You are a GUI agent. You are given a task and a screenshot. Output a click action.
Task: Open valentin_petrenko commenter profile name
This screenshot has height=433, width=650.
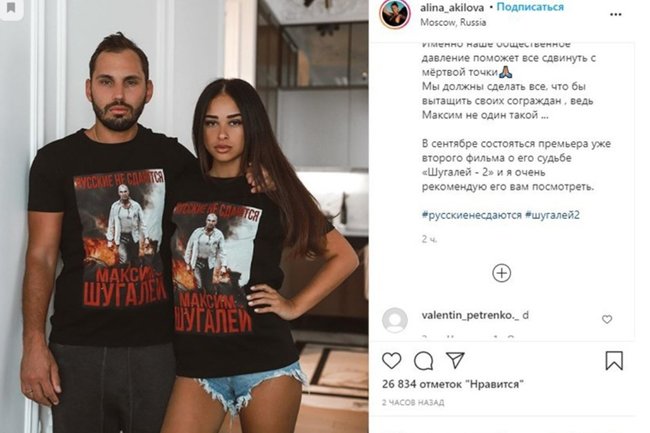[x=471, y=315]
